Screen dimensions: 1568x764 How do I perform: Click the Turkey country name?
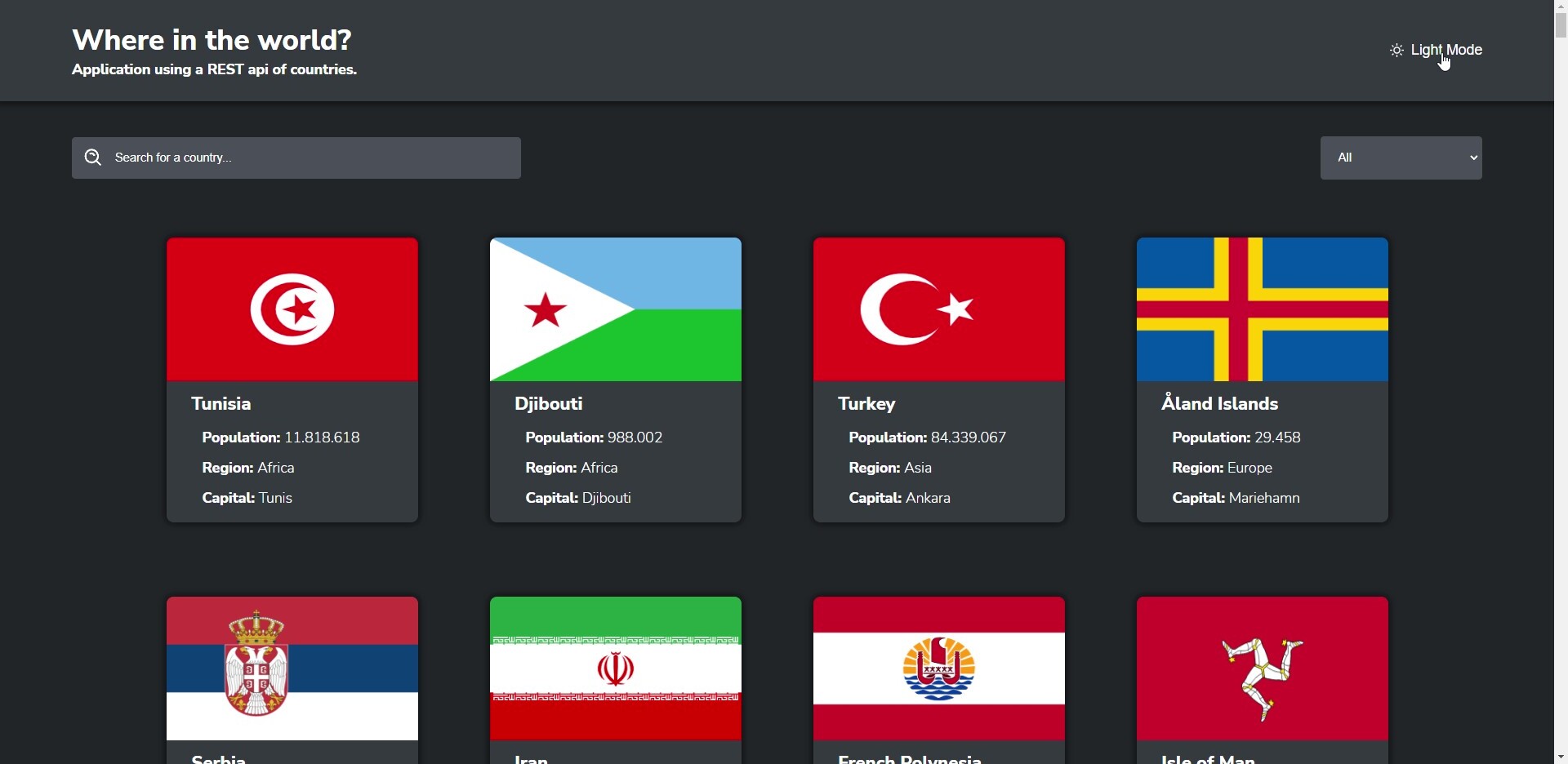tap(867, 404)
